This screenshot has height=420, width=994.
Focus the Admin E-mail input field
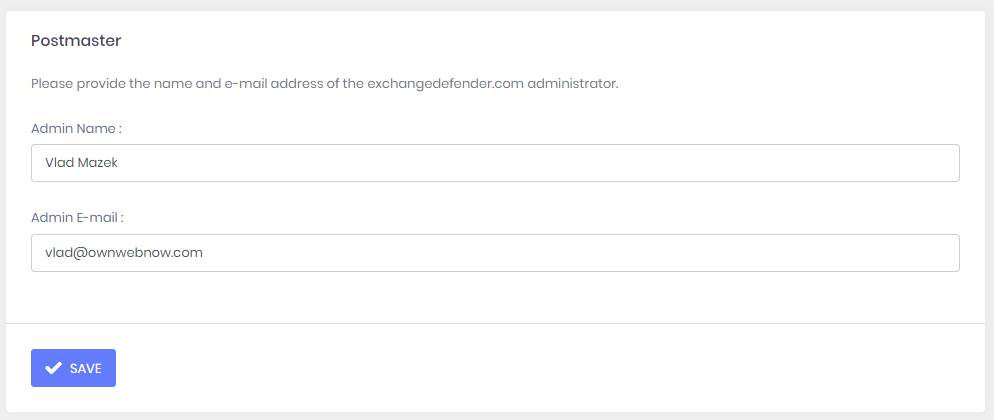[x=495, y=253]
